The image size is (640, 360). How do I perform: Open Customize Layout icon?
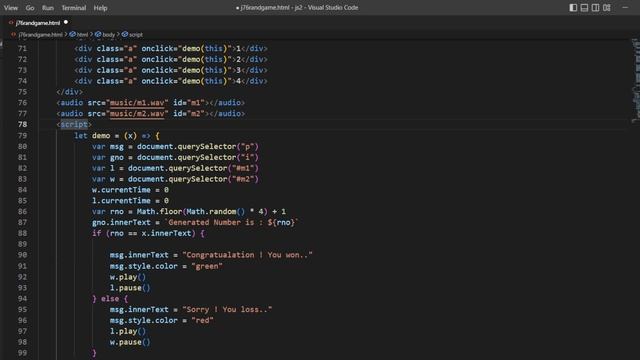607,8
